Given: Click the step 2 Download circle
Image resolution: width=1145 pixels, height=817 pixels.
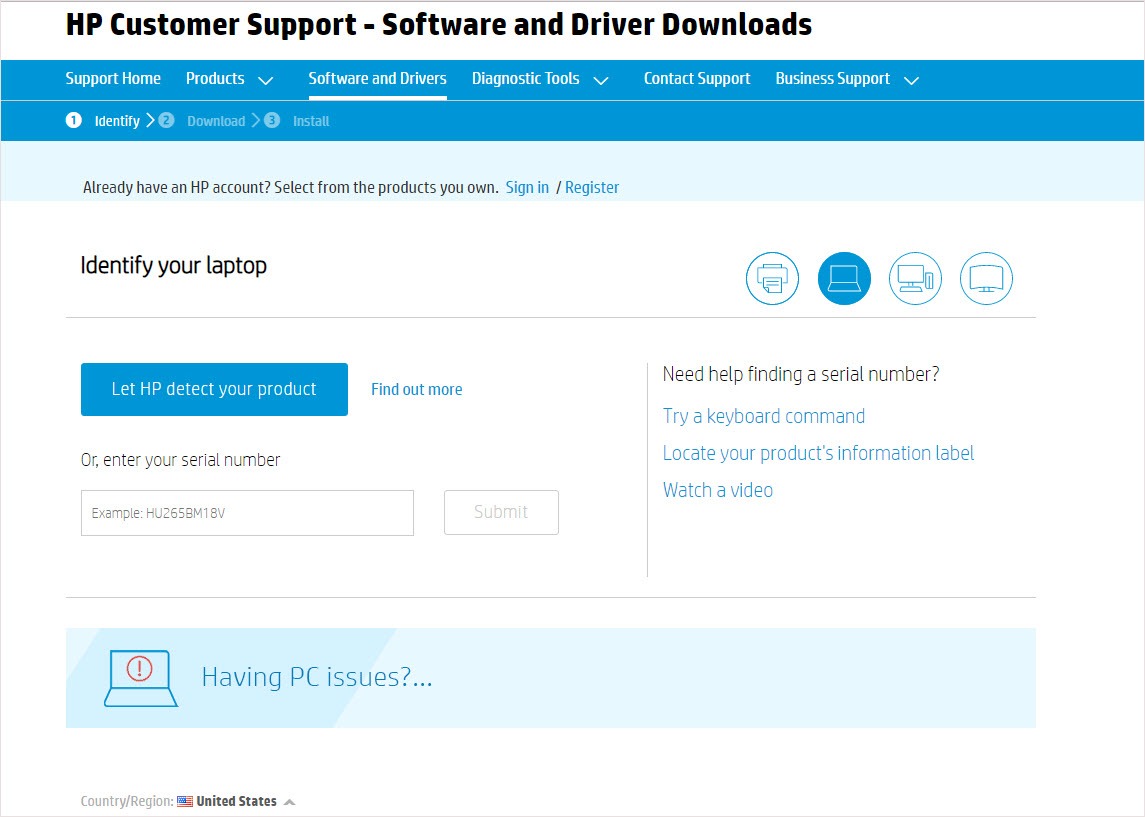Looking at the screenshot, I should tap(166, 120).
